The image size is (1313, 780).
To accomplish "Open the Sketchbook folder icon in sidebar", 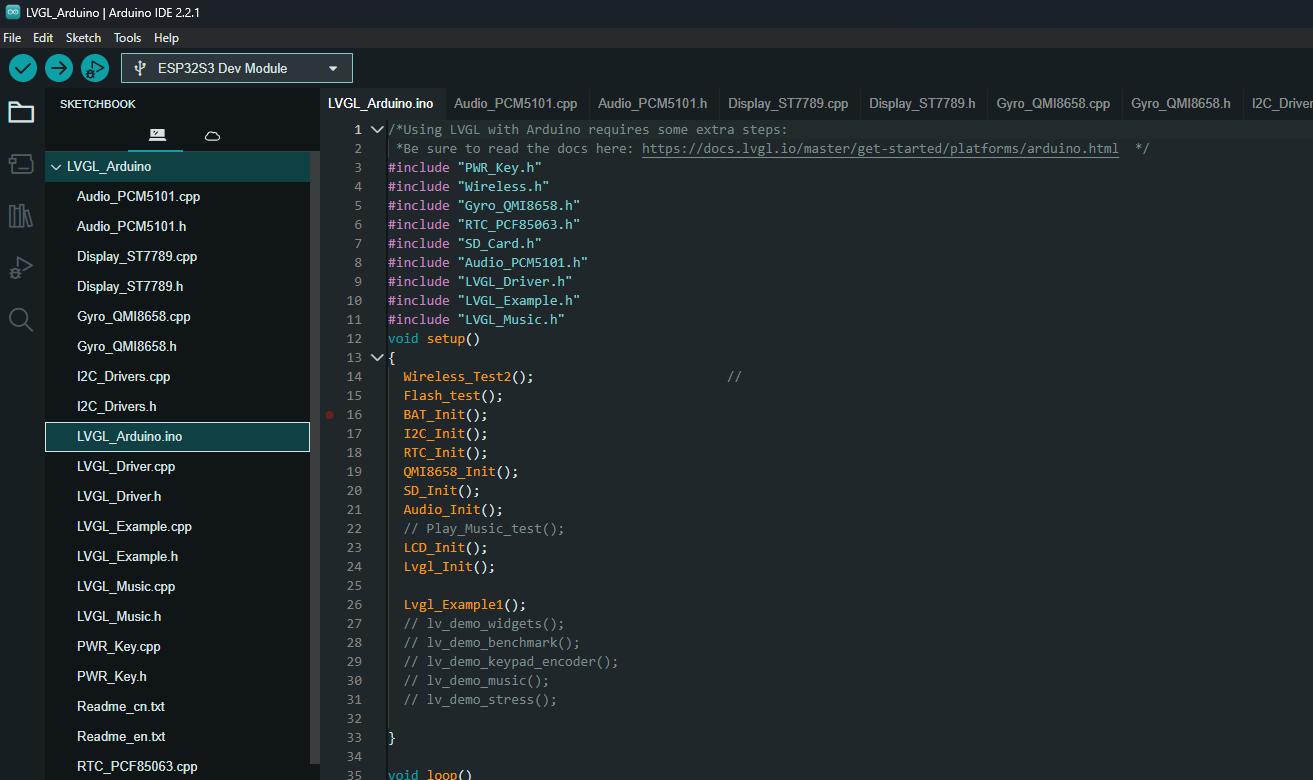I will [x=21, y=112].
